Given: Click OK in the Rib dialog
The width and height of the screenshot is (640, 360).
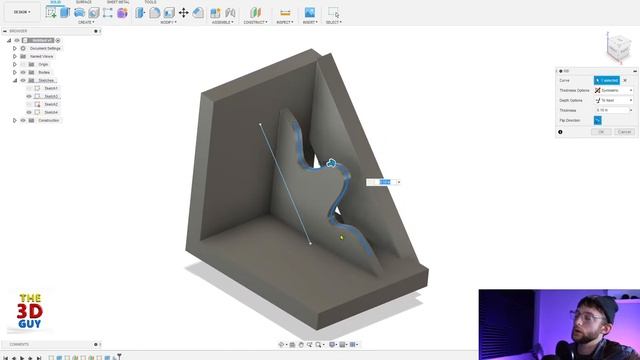Looking at the screenshot, I should pos(601,132).
